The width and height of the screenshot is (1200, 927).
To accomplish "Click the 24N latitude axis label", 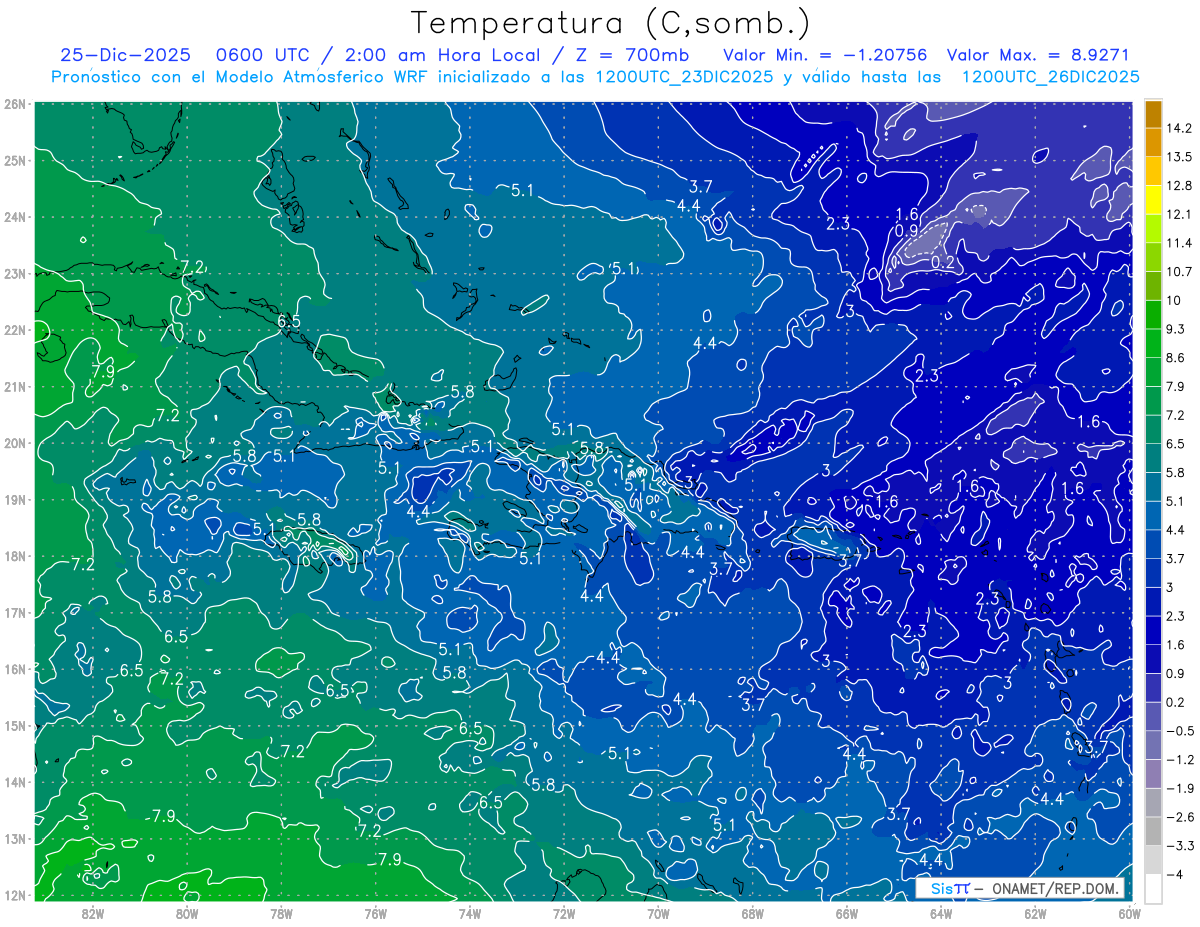I will pos(15,217).
